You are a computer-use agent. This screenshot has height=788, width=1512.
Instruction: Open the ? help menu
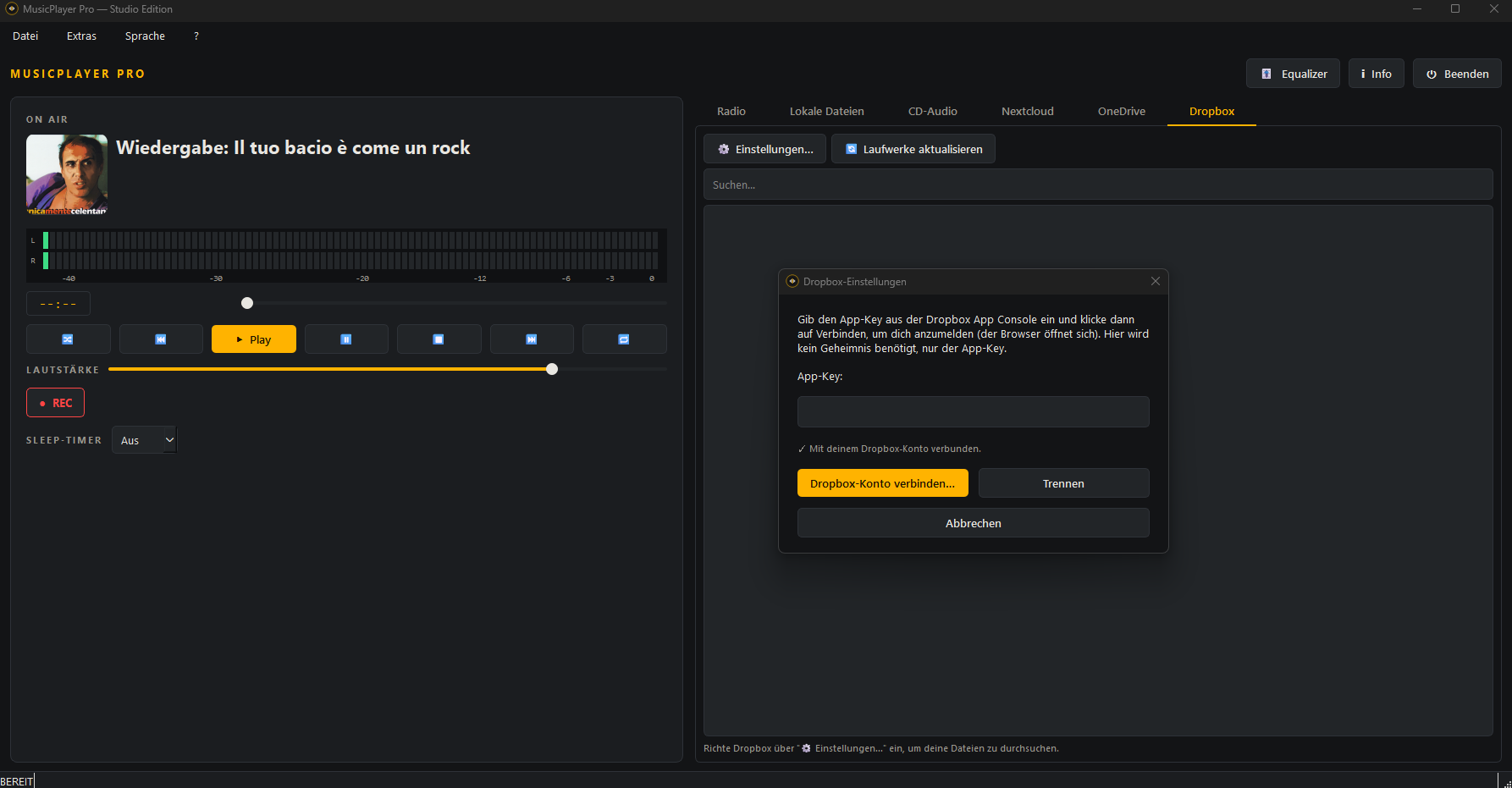[196, 36]
